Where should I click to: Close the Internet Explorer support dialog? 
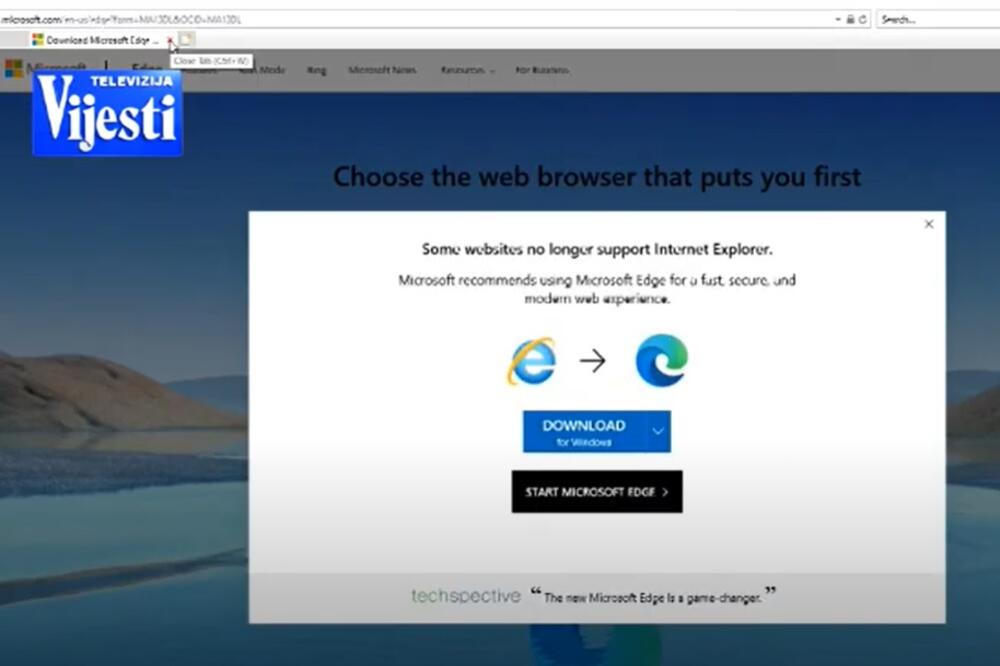pyautogui.click(x=929, y=224)
